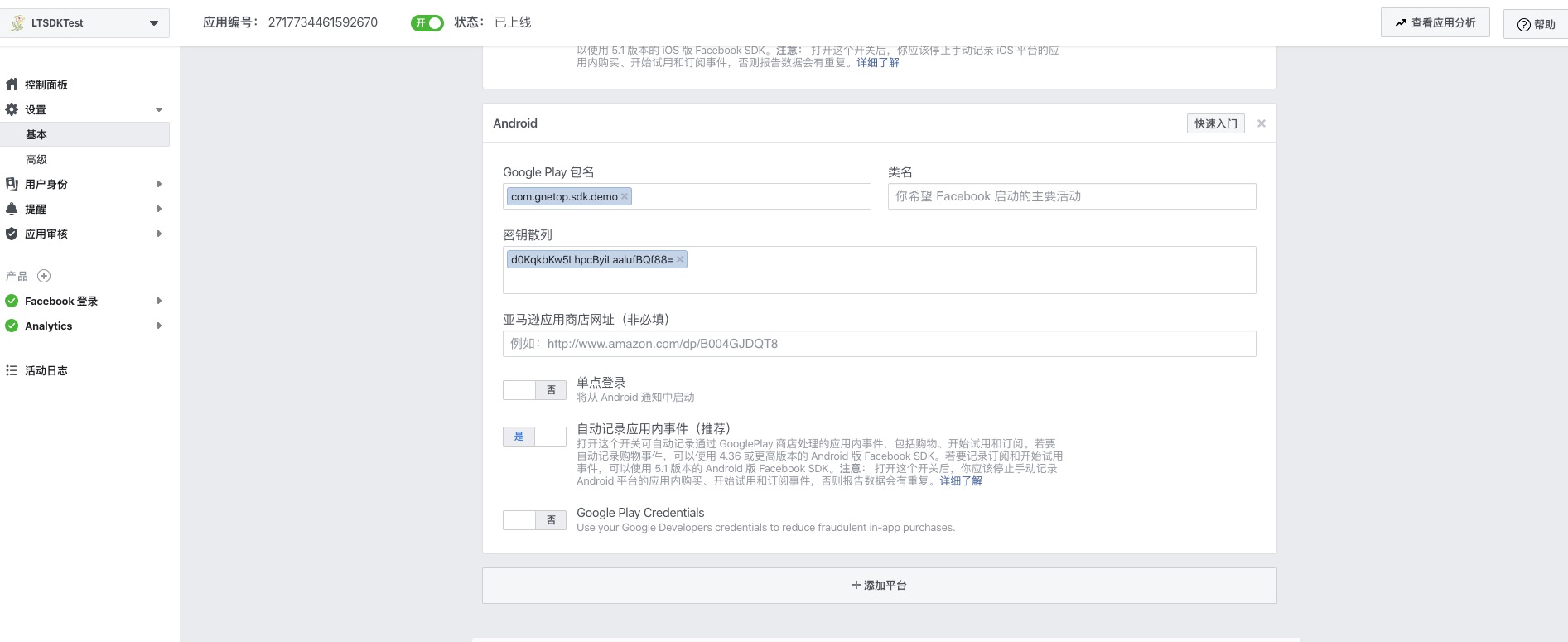Viewport: 1568px width, 642px height.
Task: Click the shield icon beside 应用审核
Action: click(12, 234)
